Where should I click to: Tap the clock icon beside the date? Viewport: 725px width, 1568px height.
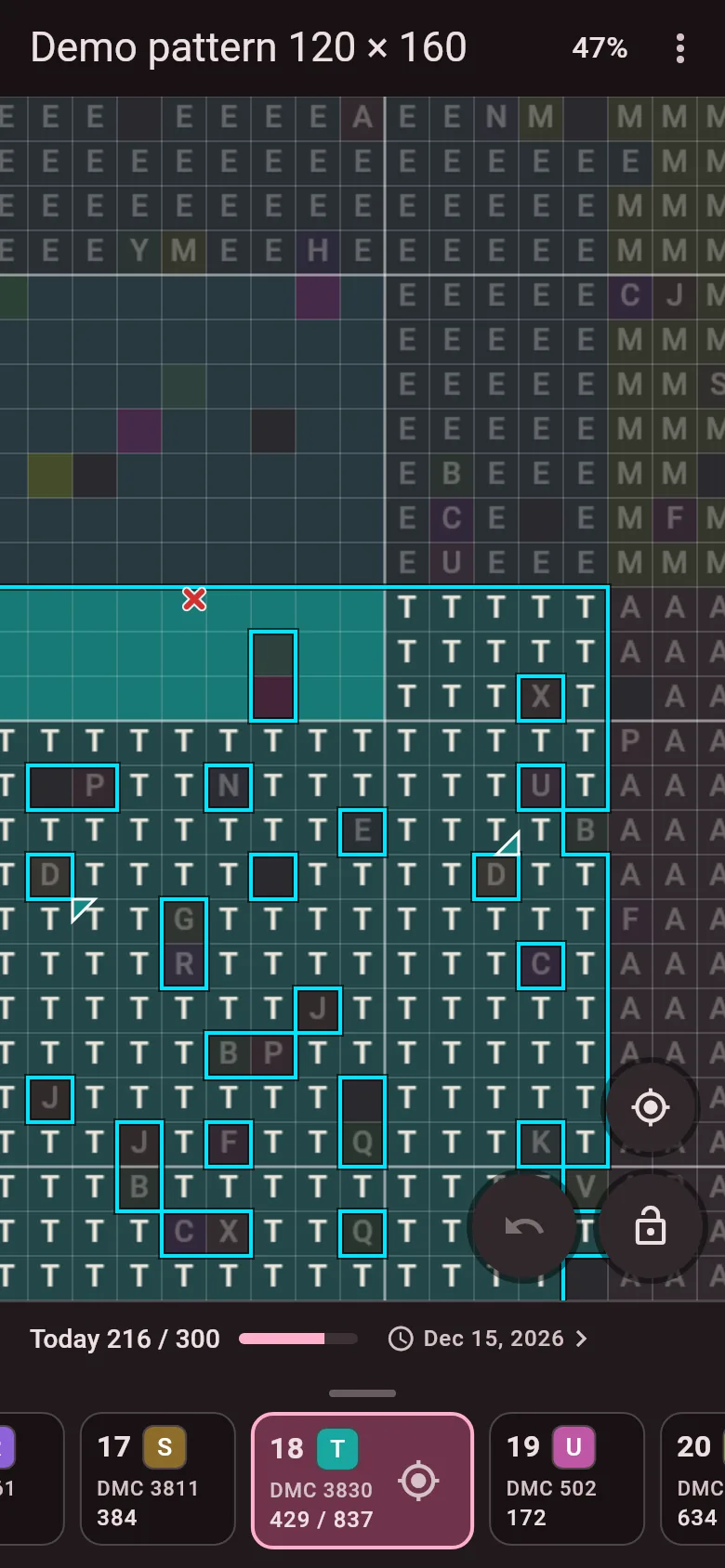(401, 1339)
